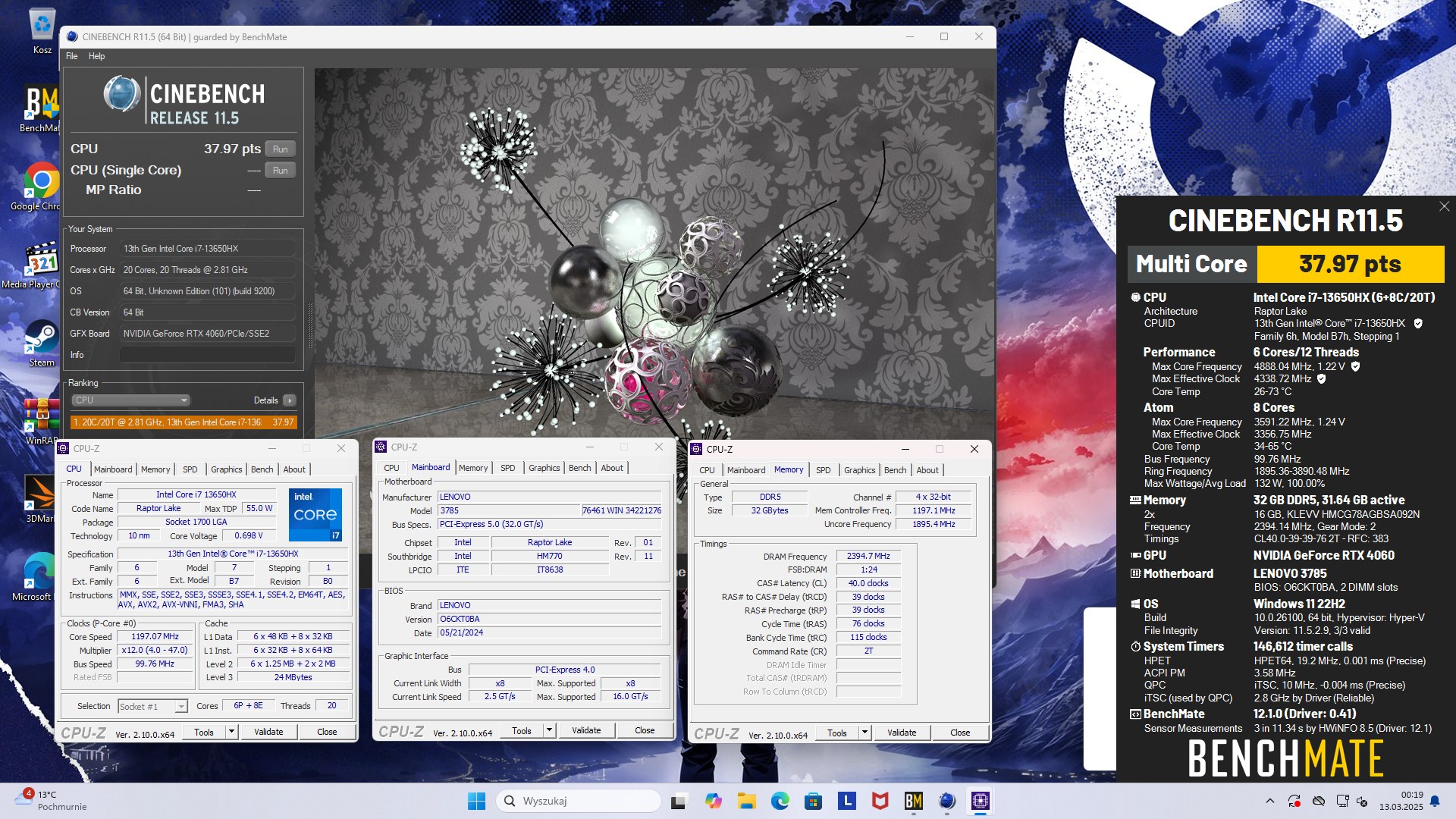
Task: Open the weather widget showing 13°C
Action: tap(52, 801)
